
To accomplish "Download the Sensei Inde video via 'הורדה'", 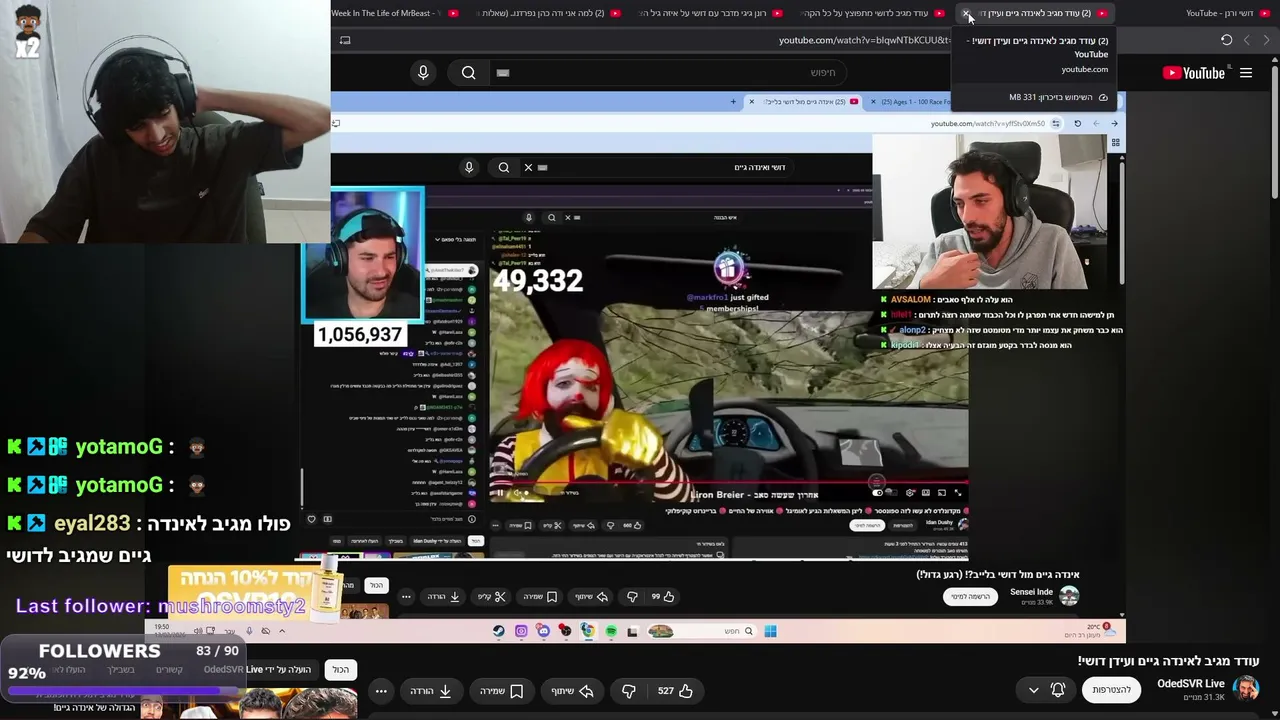I will (443, 596).
